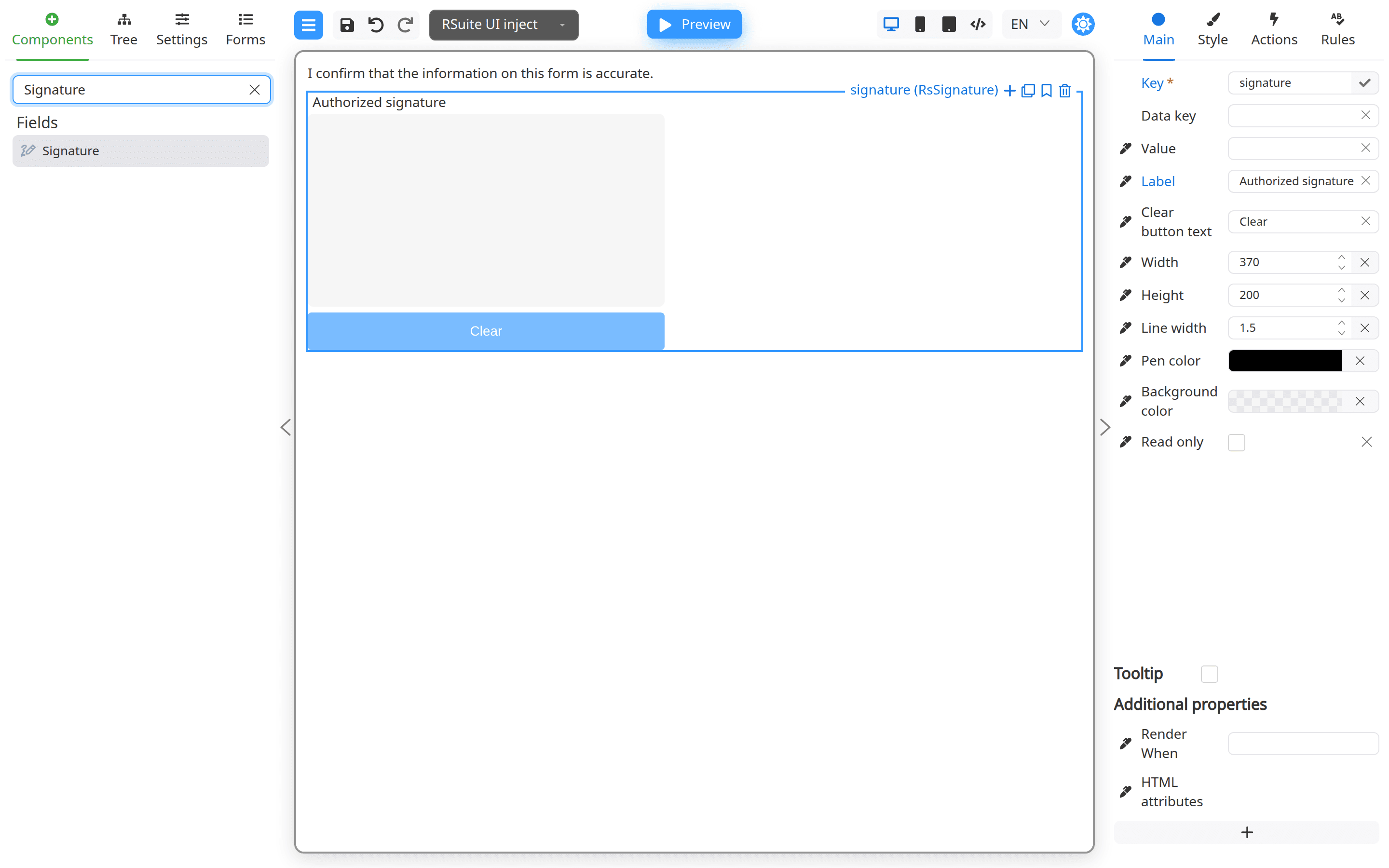The image size is (1389, 868).
Task: Open the RSuite UI inject dropdown
Action: click(504, 25)
